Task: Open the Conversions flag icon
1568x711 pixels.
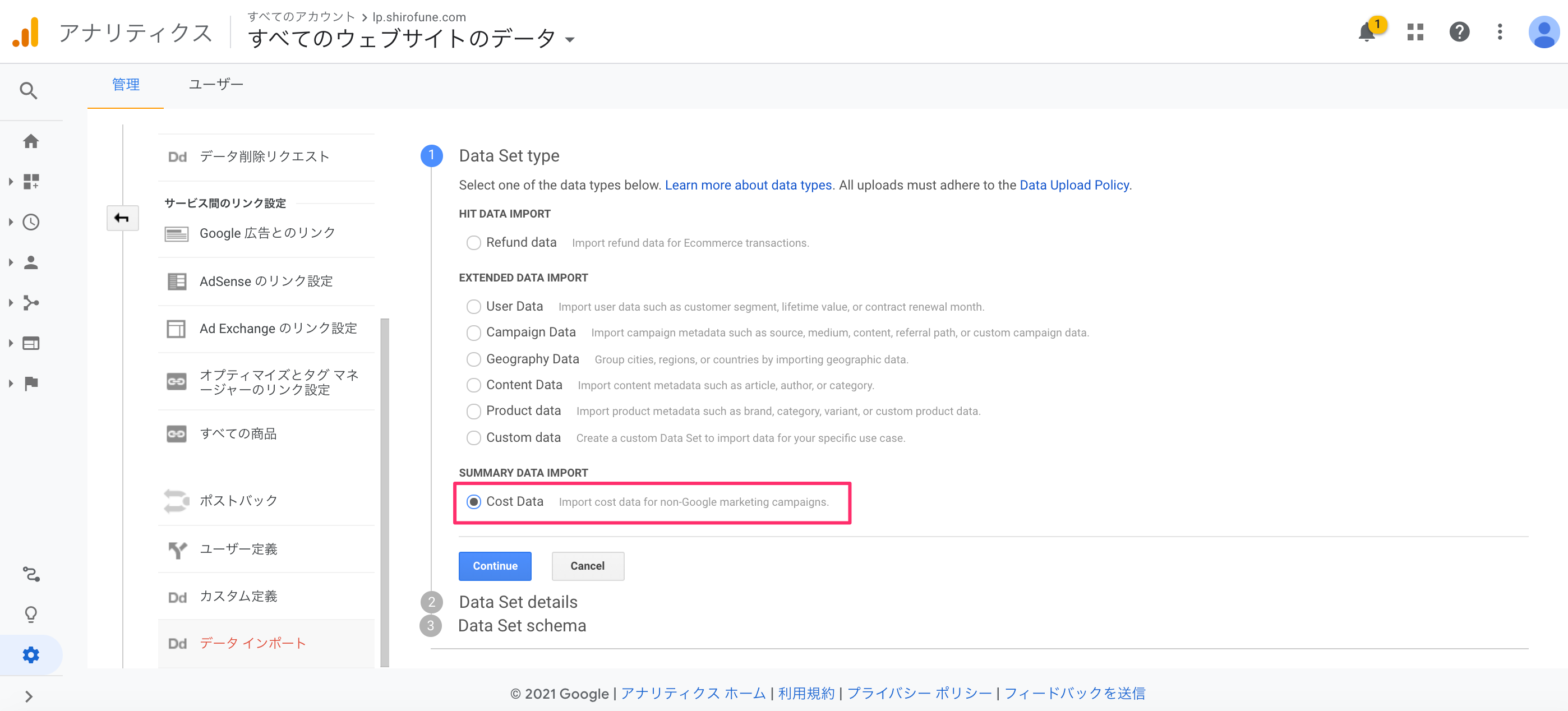Action: point(31,384)
